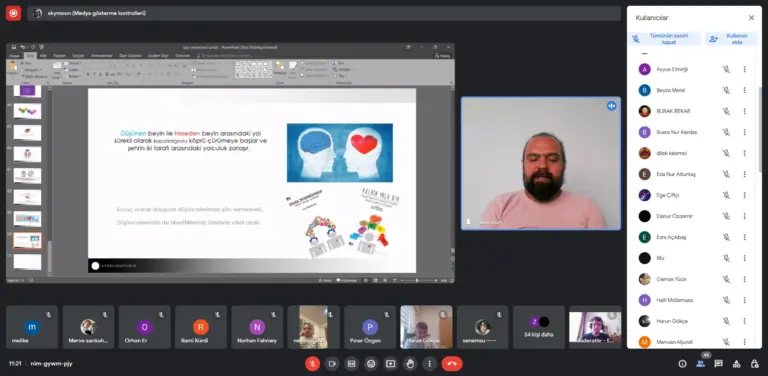Click Harun Gökçe's avatar in the list
Image resolution: width=768 pixels, height=376 pixels.
645,321
